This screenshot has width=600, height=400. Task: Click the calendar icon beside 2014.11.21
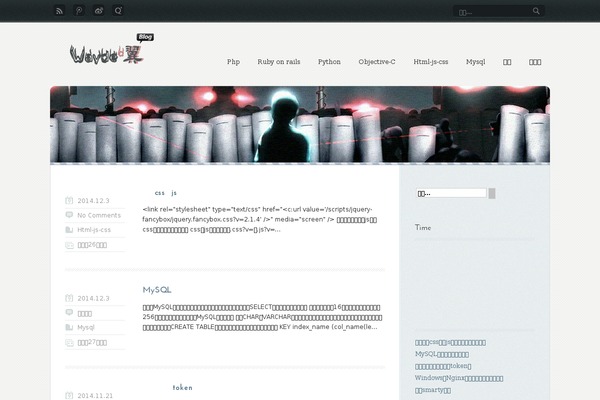click(x=69, y=395)
